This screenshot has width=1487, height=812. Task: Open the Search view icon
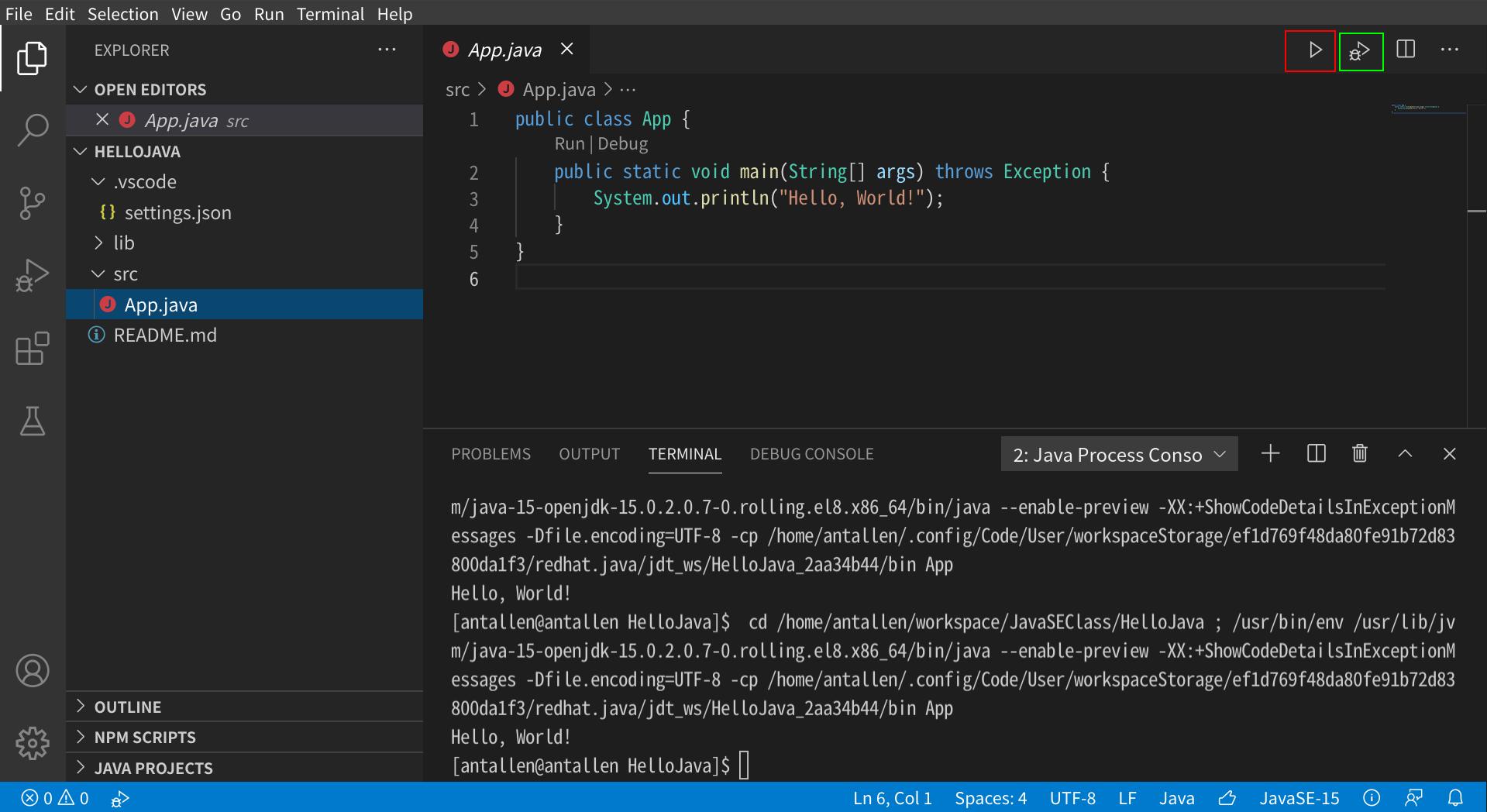tap(32, 130)
